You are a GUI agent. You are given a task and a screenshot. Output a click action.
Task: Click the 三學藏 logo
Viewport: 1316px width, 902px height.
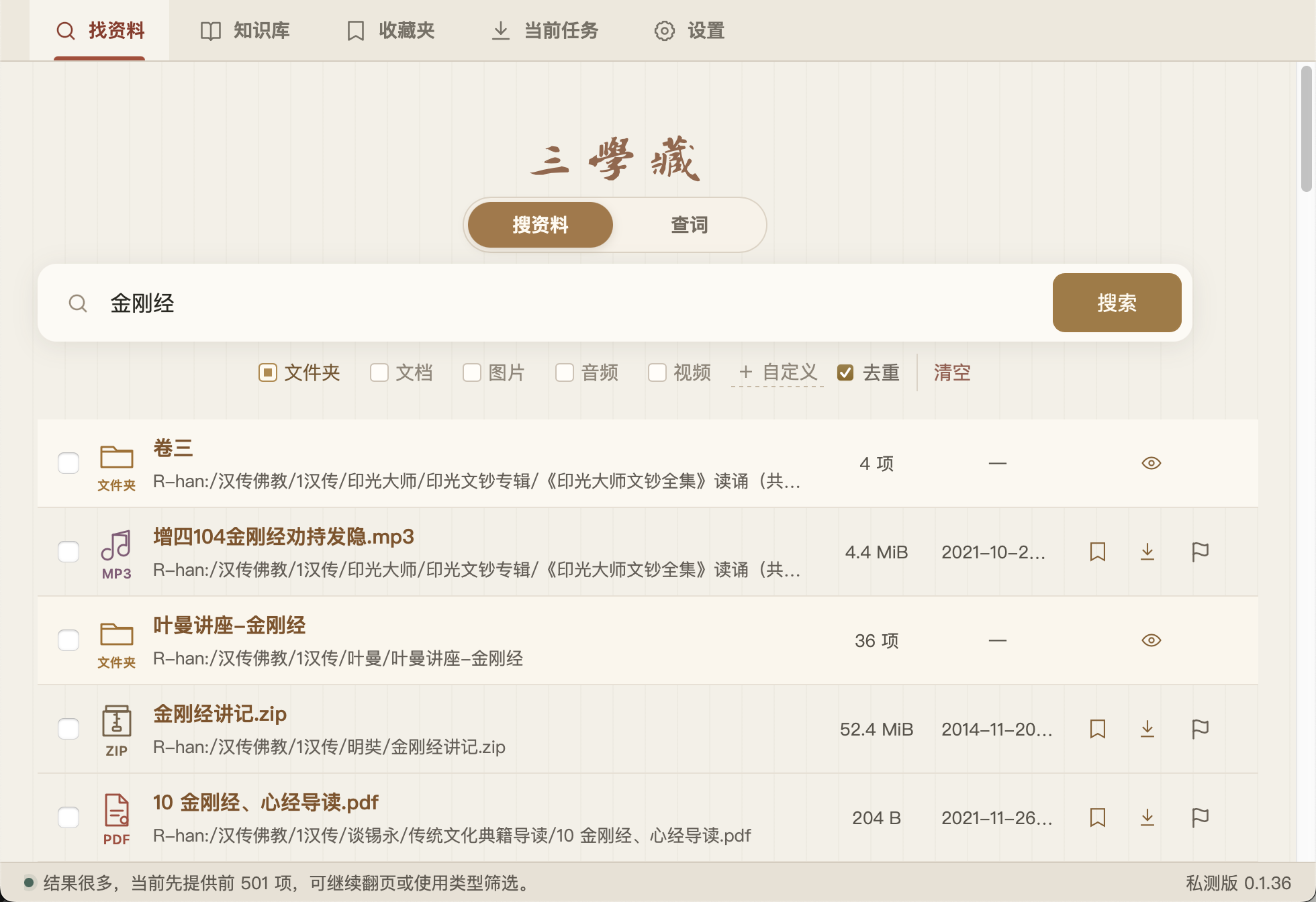coord(615,158)
